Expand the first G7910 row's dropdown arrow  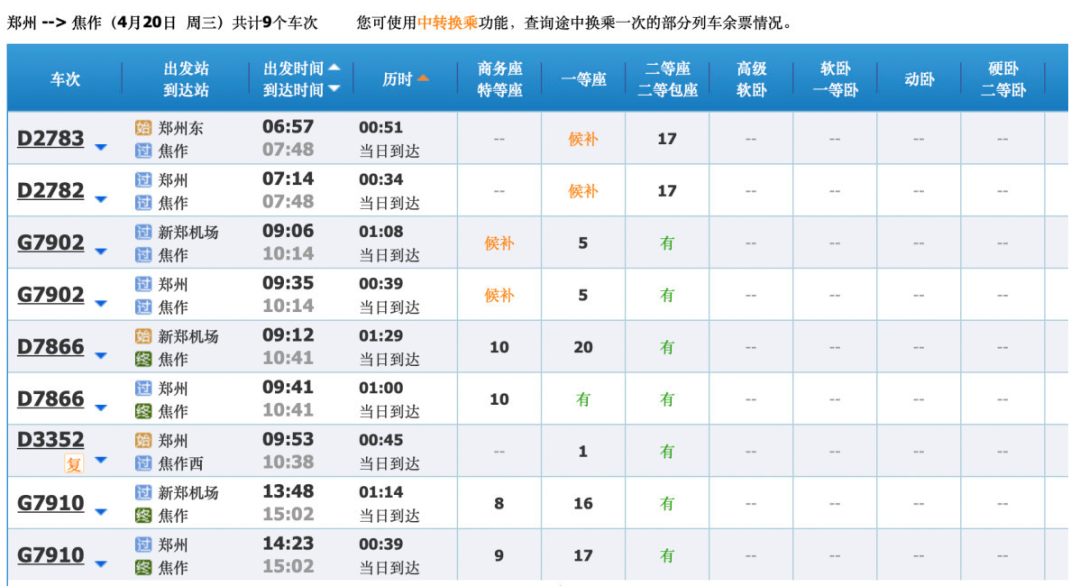click(100, 512)
